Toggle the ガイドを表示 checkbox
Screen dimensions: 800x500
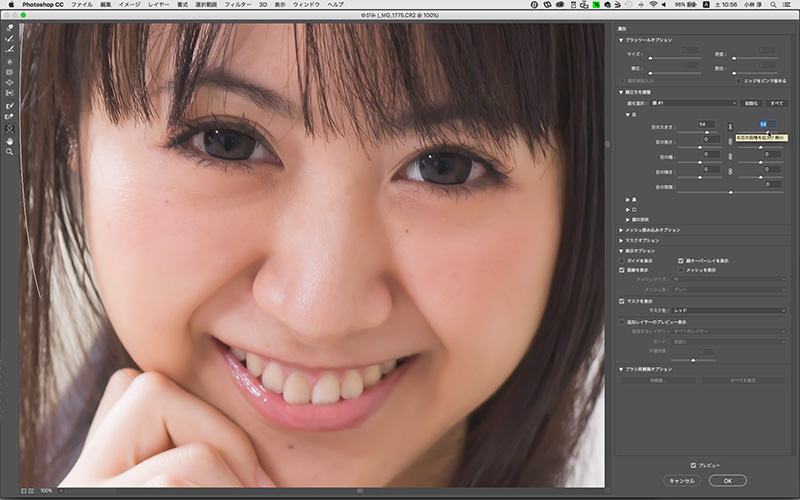(621, 261)
